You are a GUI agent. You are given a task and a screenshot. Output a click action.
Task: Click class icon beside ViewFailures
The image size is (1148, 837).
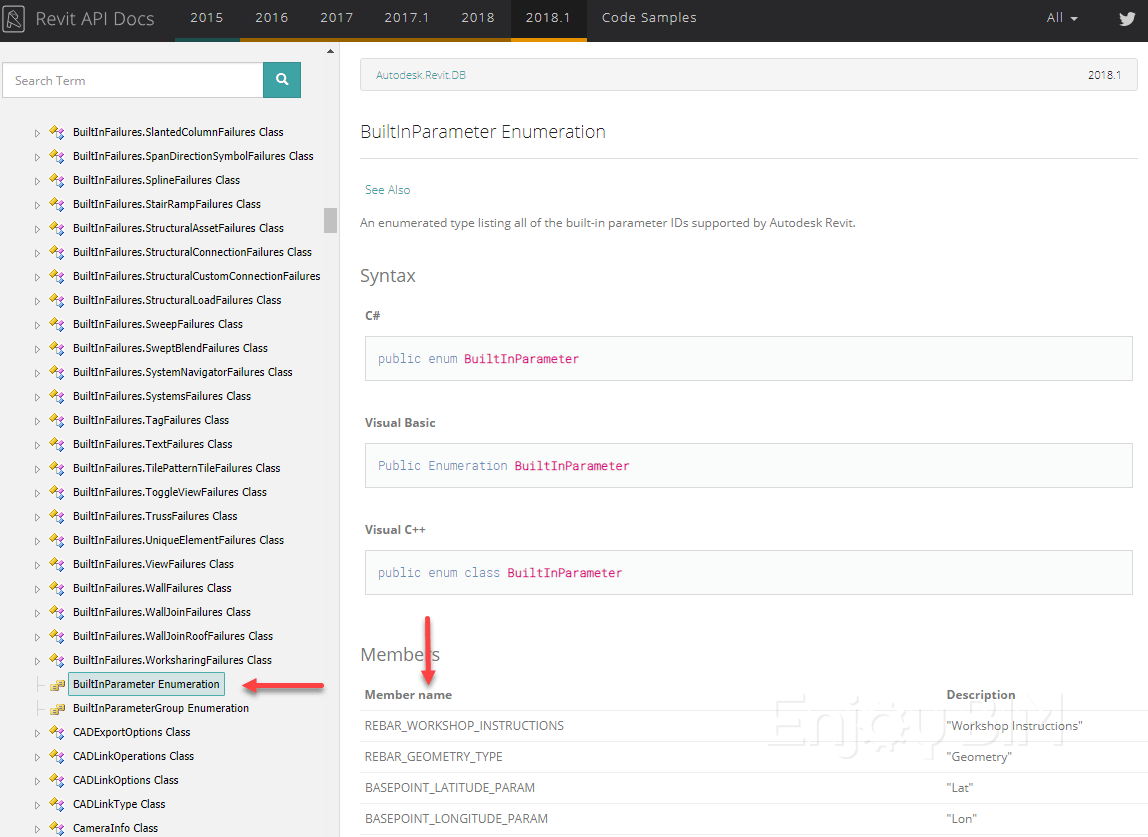click(57, 565)
